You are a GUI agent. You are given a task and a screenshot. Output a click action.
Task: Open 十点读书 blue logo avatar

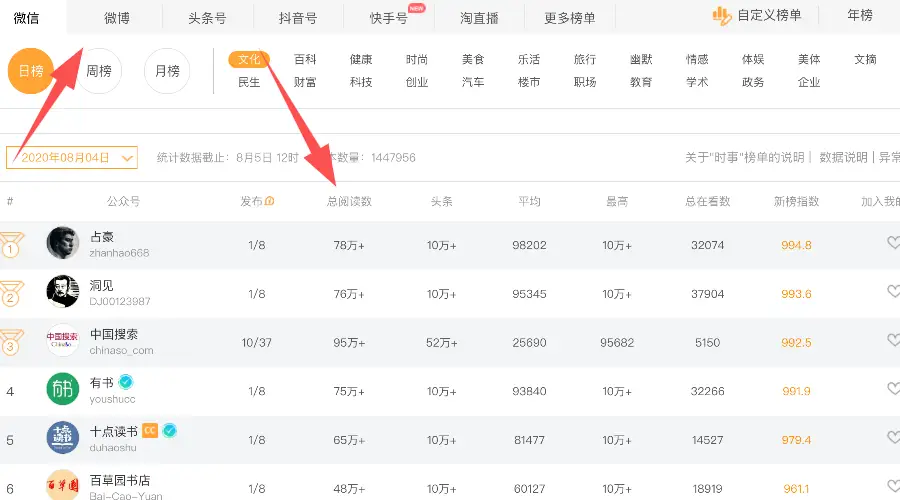pyautogui.click(x=63, y=437)
